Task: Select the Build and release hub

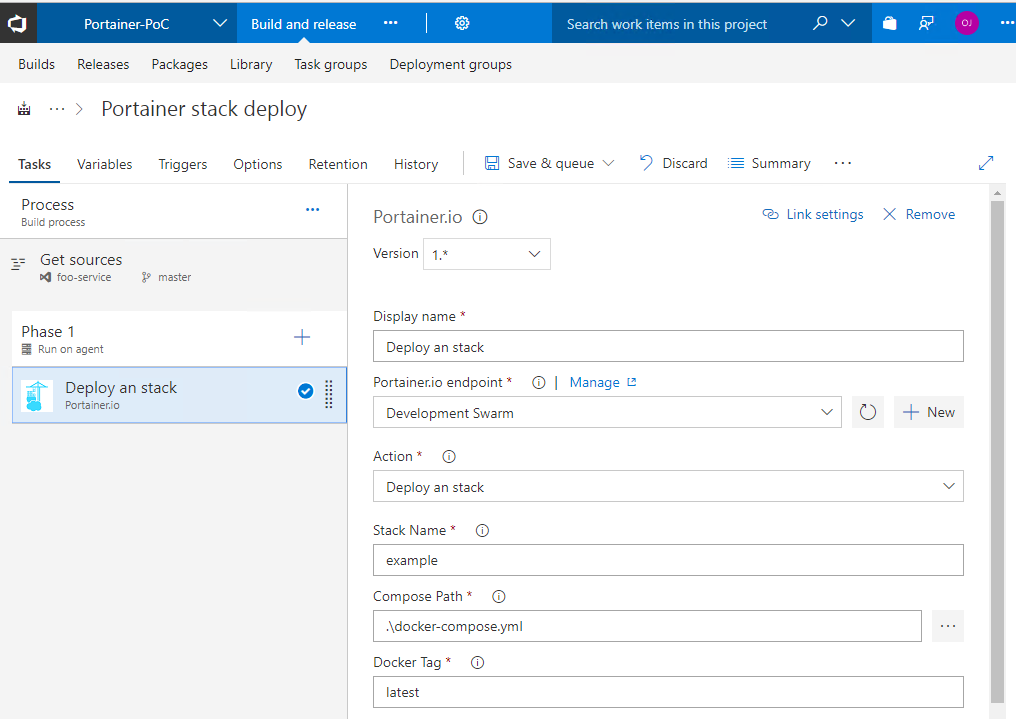Action: click(x=303, y=24)
